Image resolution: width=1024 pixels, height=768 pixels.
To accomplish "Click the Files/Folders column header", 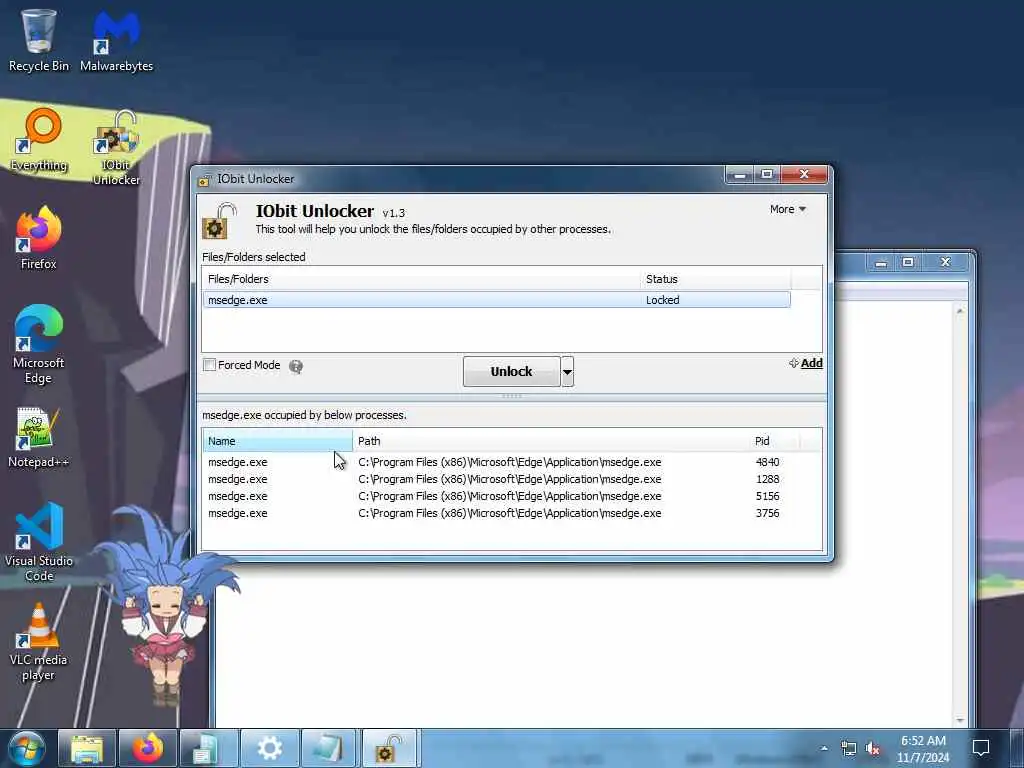I will 421,279.
